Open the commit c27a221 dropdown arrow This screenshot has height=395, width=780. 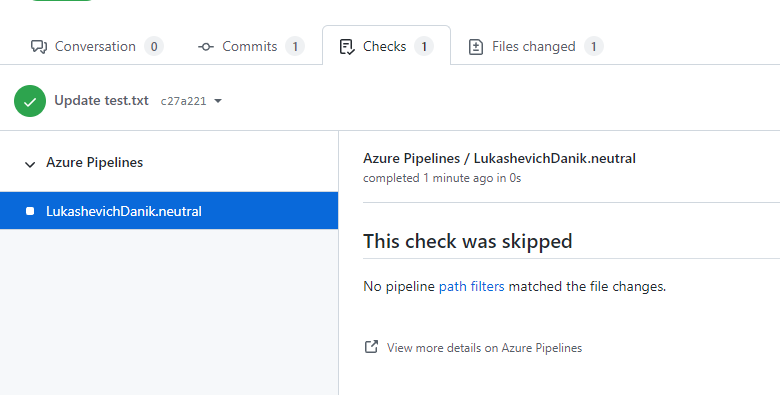pos(218,101)
